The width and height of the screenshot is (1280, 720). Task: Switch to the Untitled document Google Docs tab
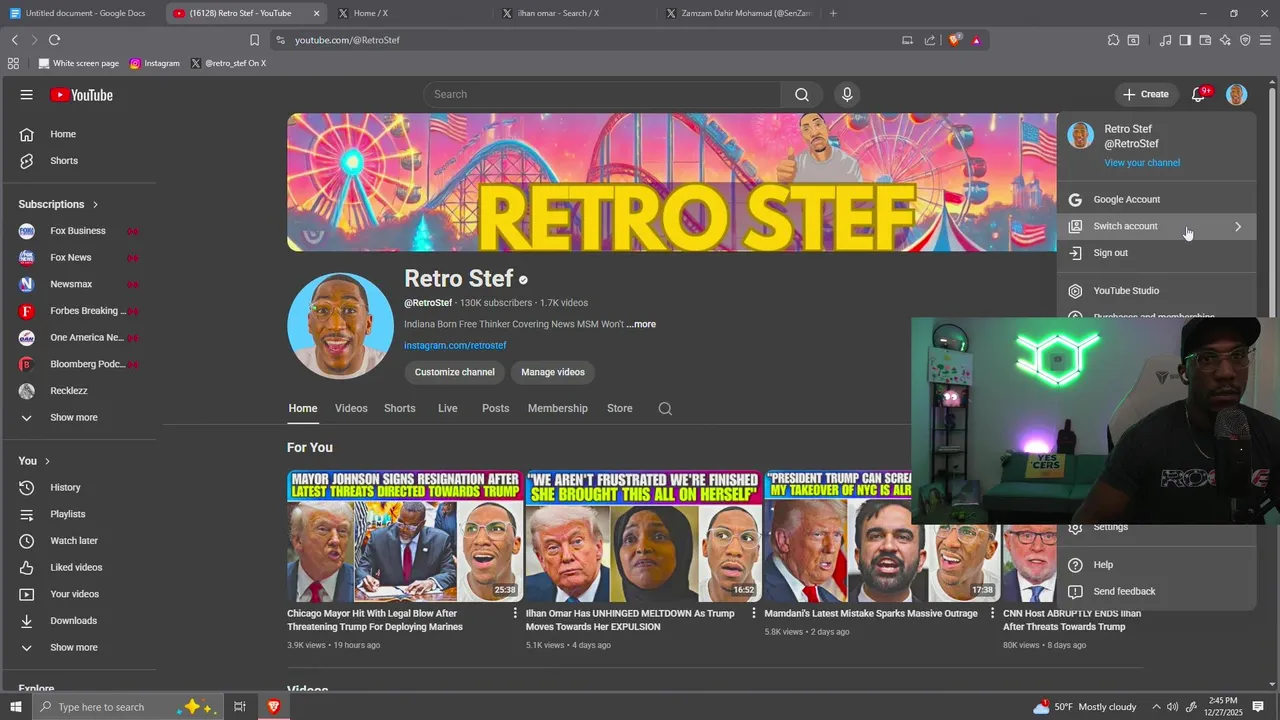pos(80,13)
